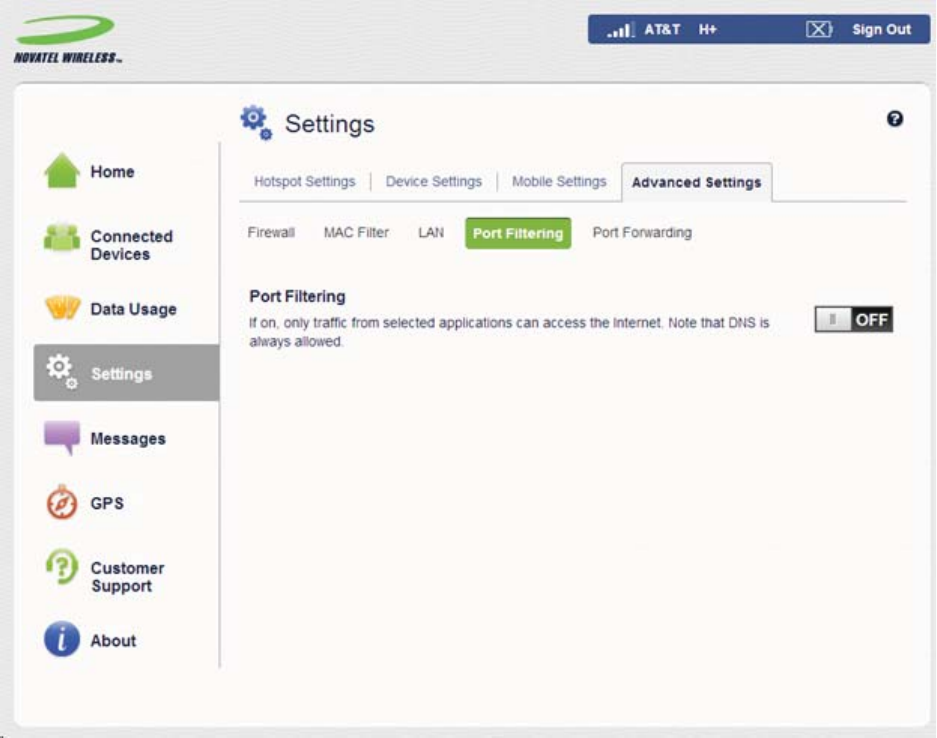This screenshot has width=937, height=738.
Task: Switch to Mobile Settings tab
Action: 559,182
